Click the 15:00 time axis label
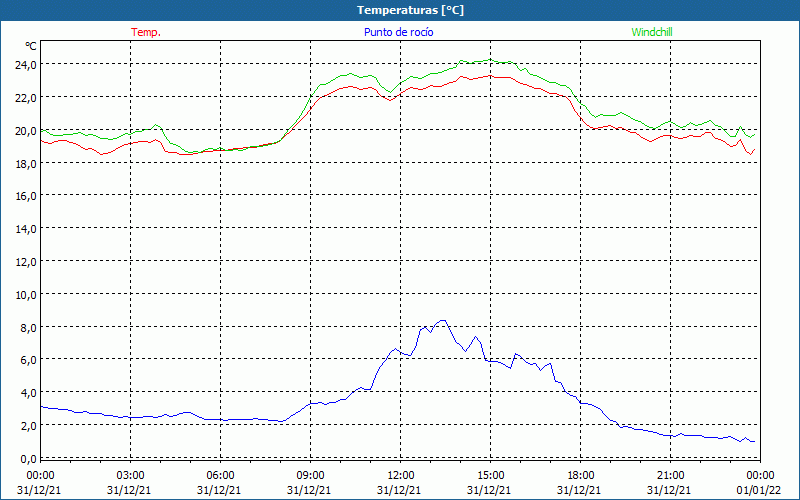 coord(490,475)
